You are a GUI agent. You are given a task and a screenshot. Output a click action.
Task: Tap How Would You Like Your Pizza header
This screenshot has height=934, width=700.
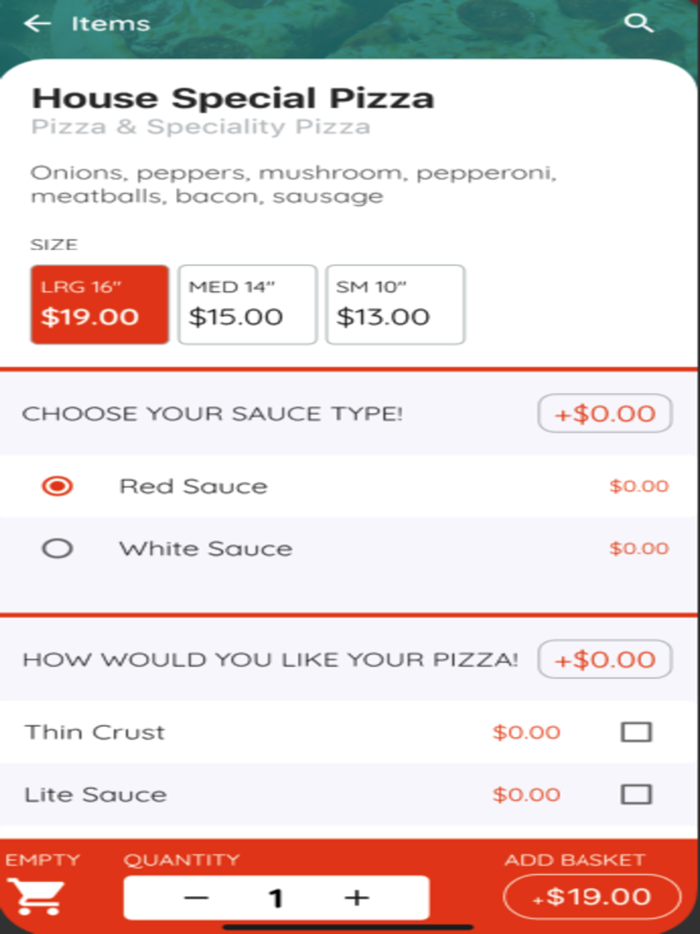pos(270,660)
